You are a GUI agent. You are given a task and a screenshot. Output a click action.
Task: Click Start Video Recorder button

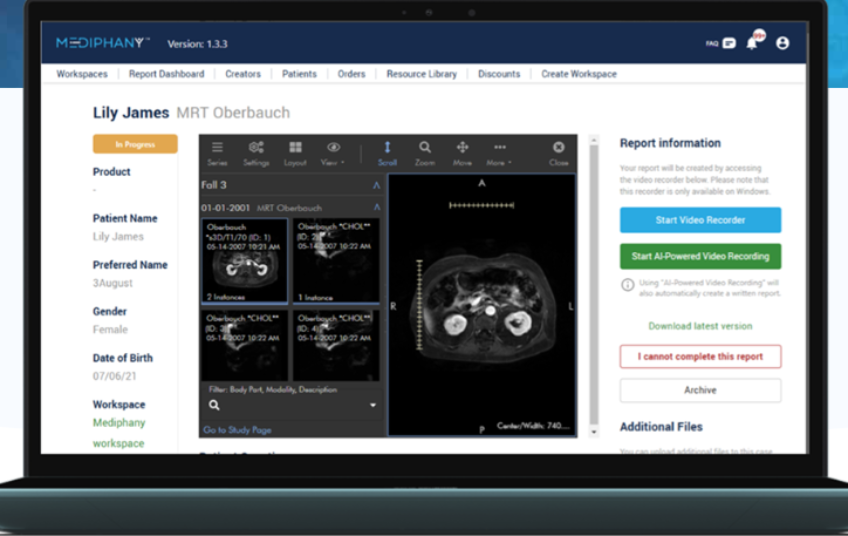click(x=700, y=220)
